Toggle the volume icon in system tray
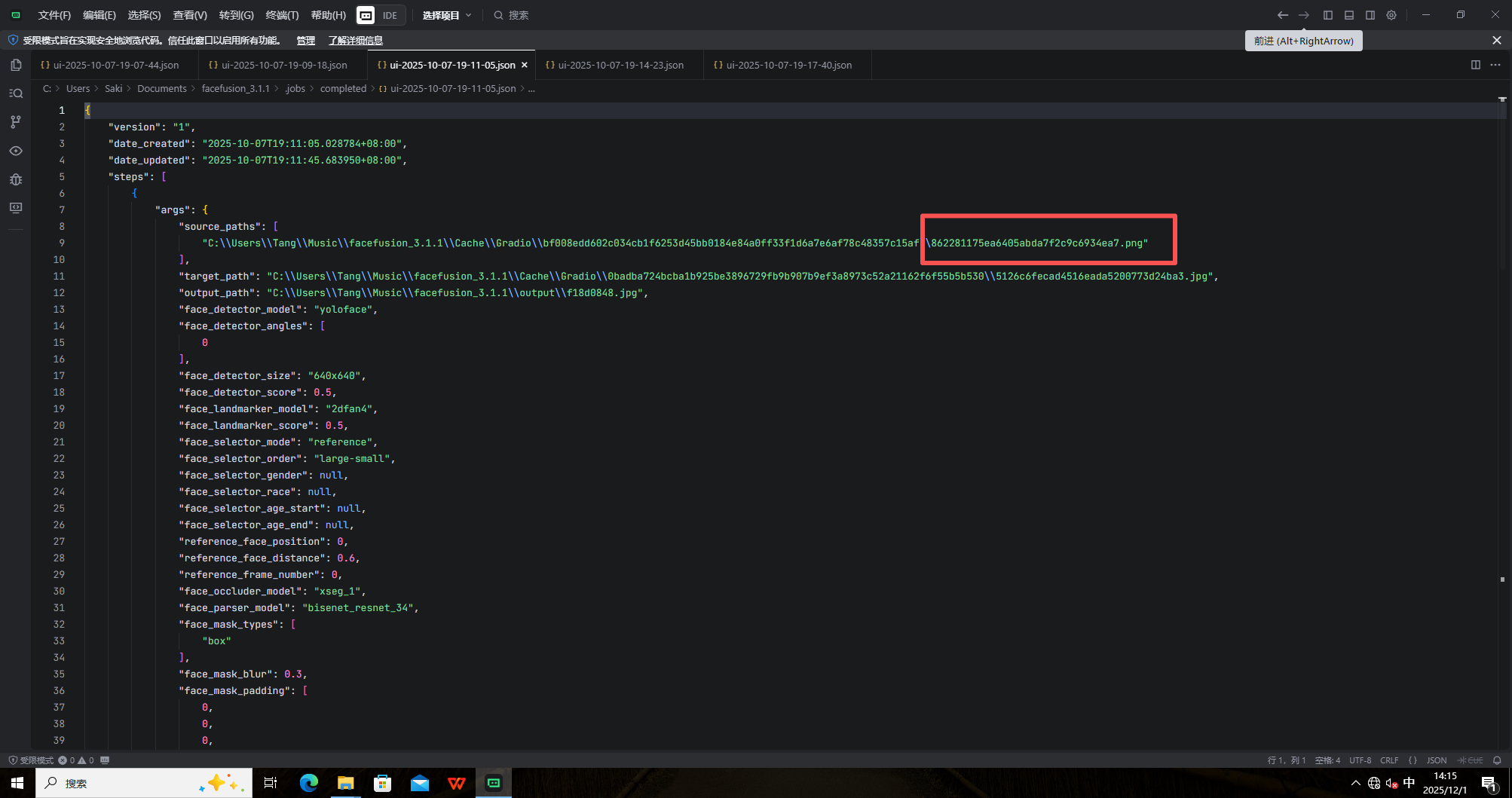The image size is (1512, 798). click(x=1391, y=783)
